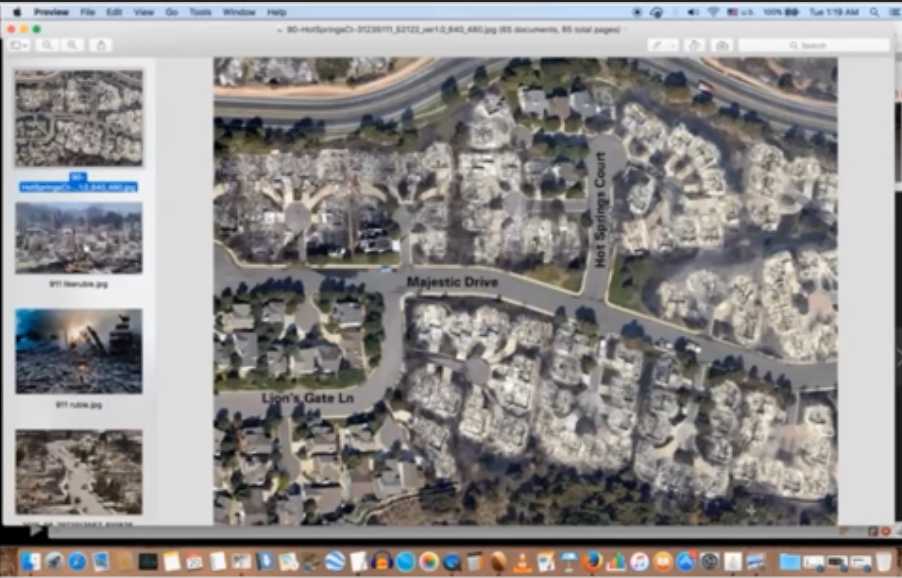Image resolution: width=902 pixels, height=578 pixels.
Task: Select the 911 literubix.jpg thumbnail
Action: coord(79,238)
